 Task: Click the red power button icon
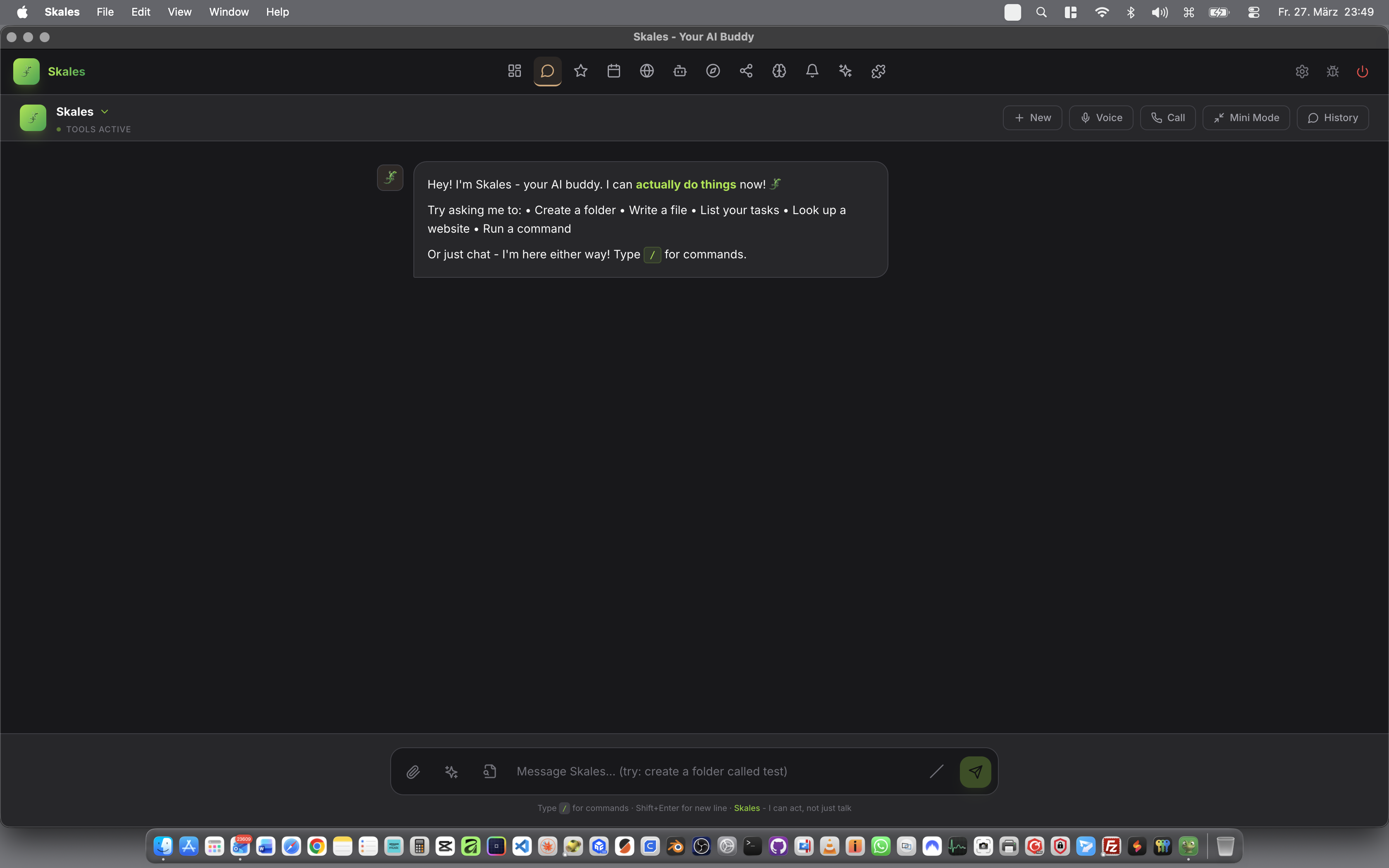1362,72
